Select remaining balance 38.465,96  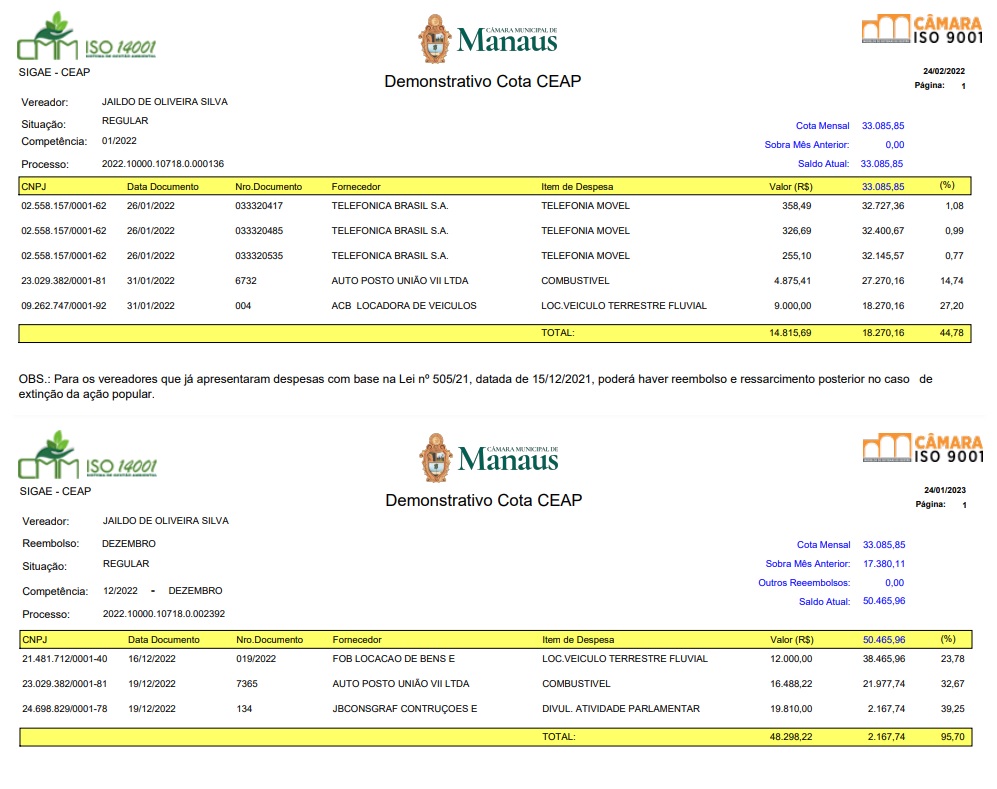click(x=884, y=659)
